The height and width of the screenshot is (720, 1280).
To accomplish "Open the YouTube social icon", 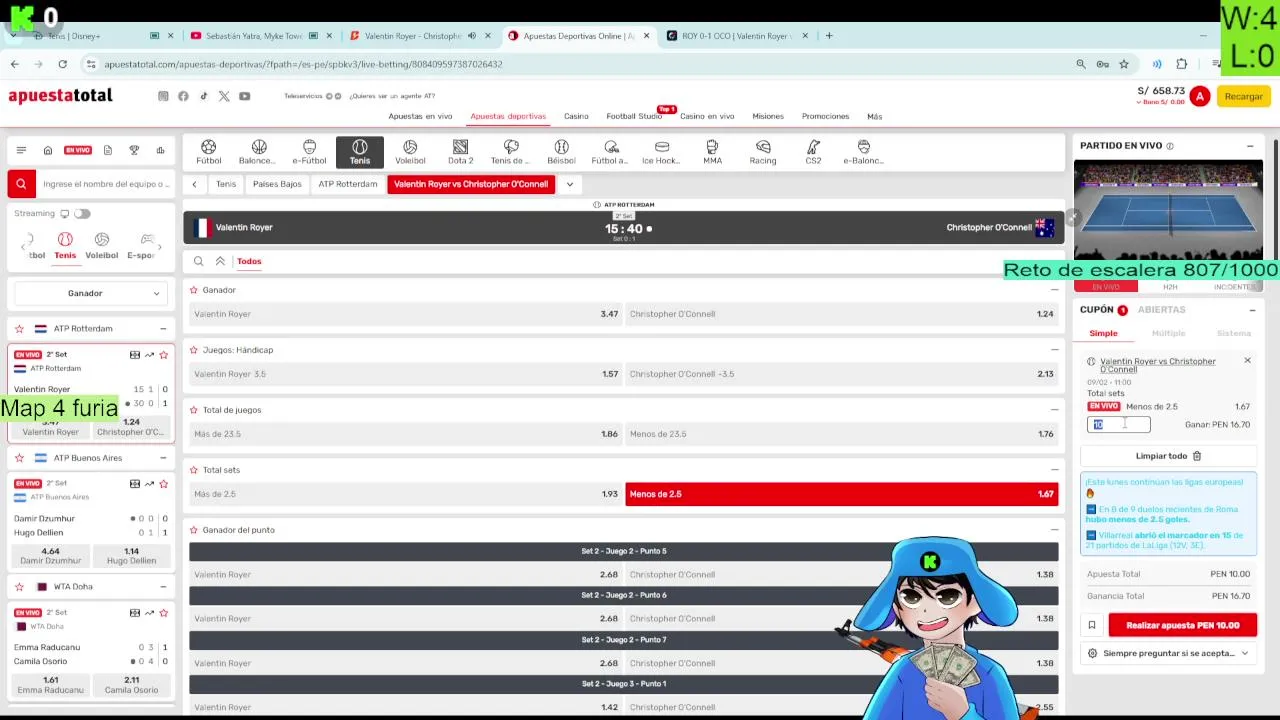I will coord(244,96).
